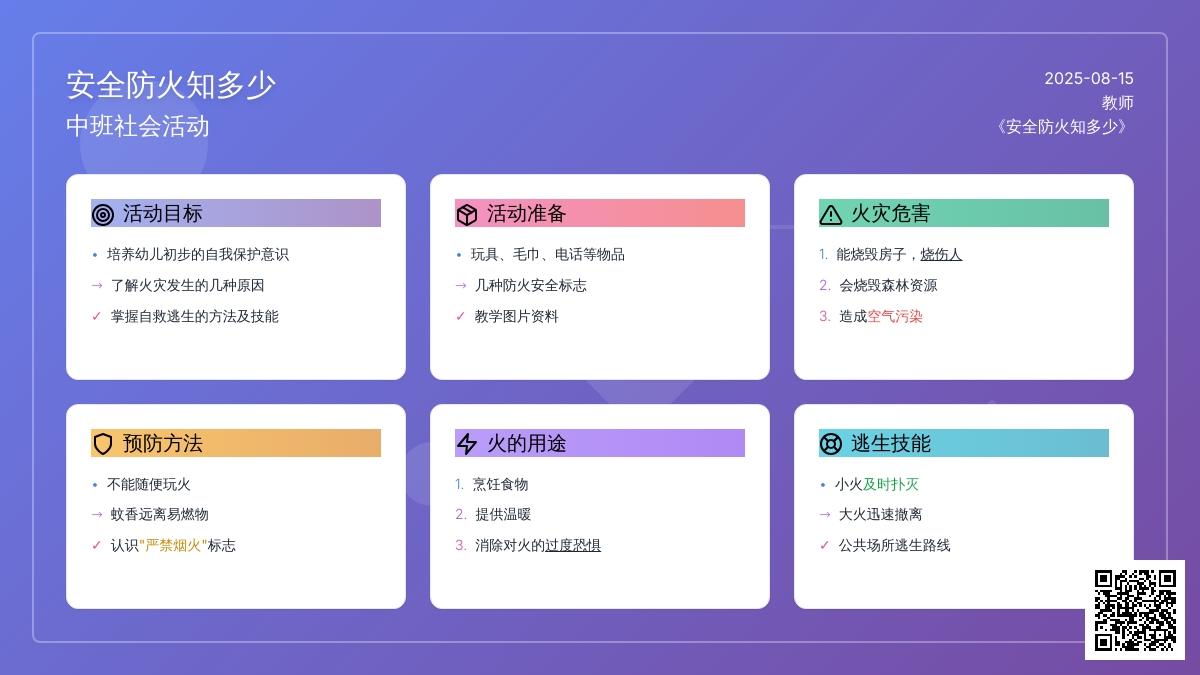1200x675 pixels.
Task: Click the date 2025-08-15
Action: (1089, 78)
